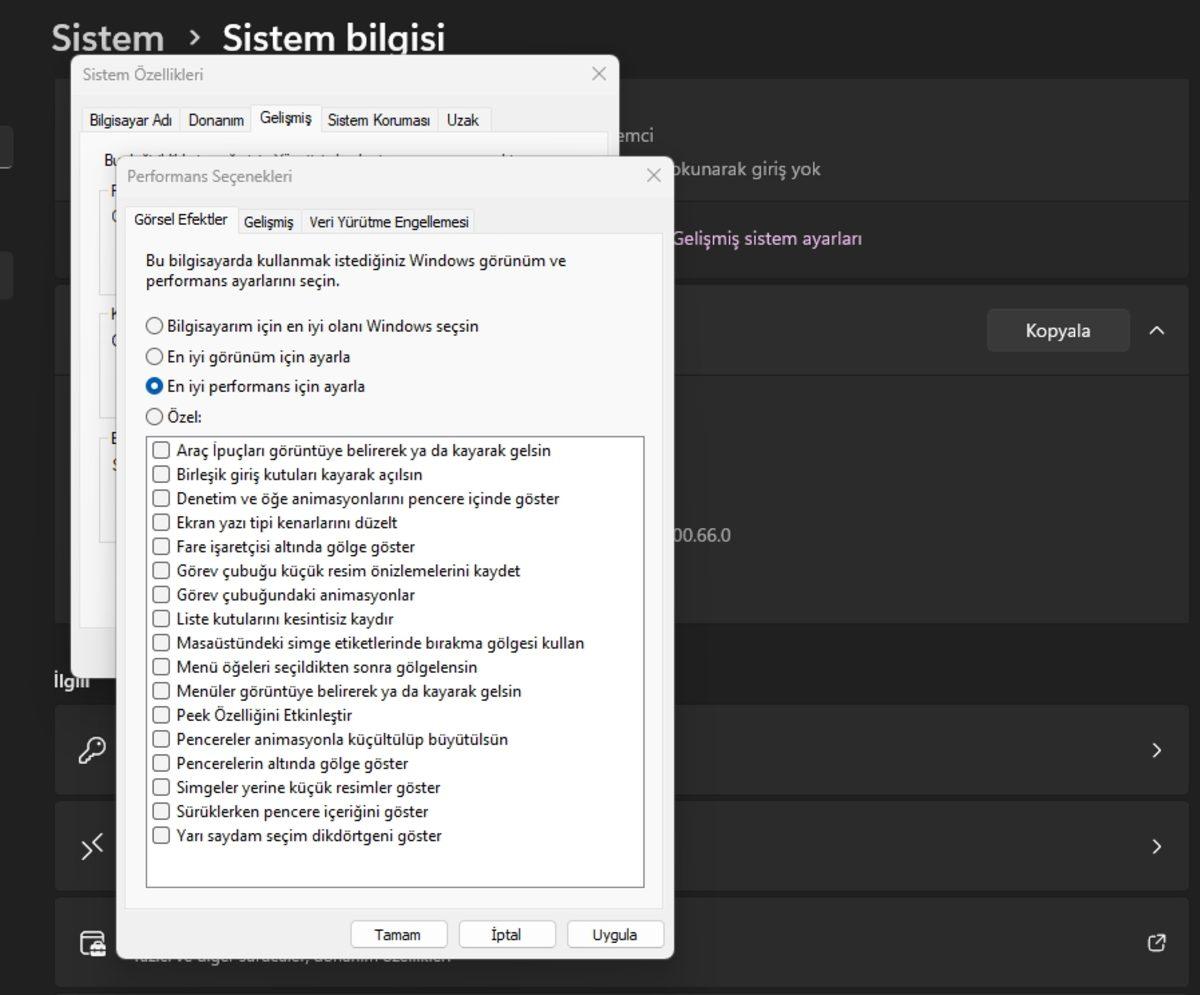Image resolution: width=1200 pixels, height=995 pixels.
Task: Click the Kopyala button
Action: (1057, 331)
